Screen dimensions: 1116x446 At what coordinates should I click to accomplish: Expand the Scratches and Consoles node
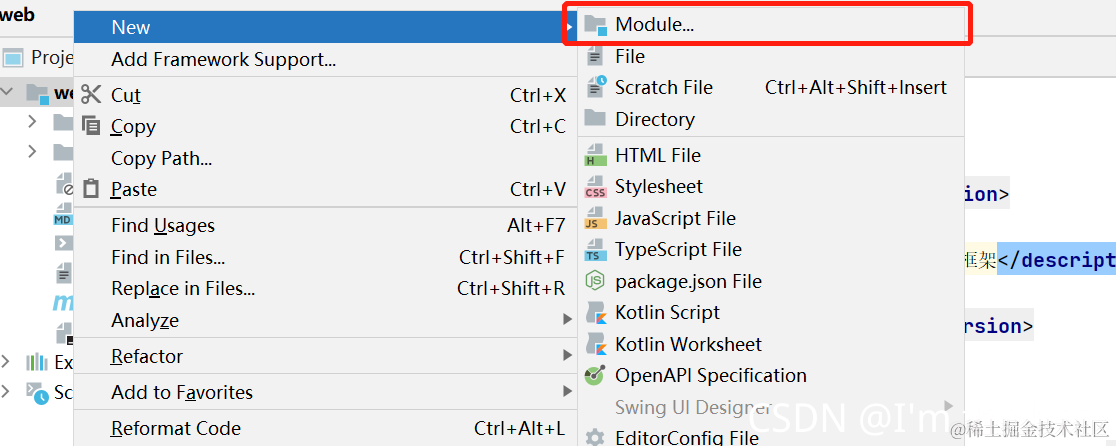[6, 391]
